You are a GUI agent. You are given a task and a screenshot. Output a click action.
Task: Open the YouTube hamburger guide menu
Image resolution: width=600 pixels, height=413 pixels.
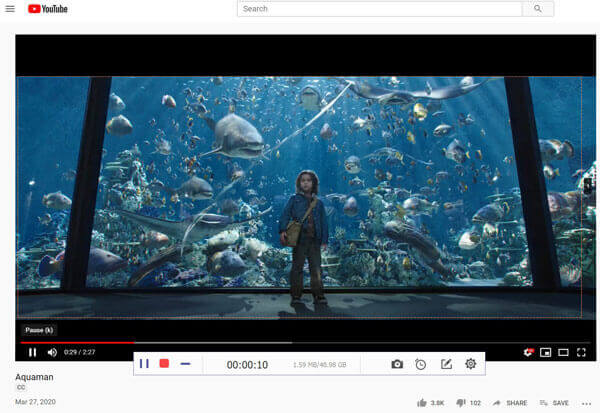point(10,9)
